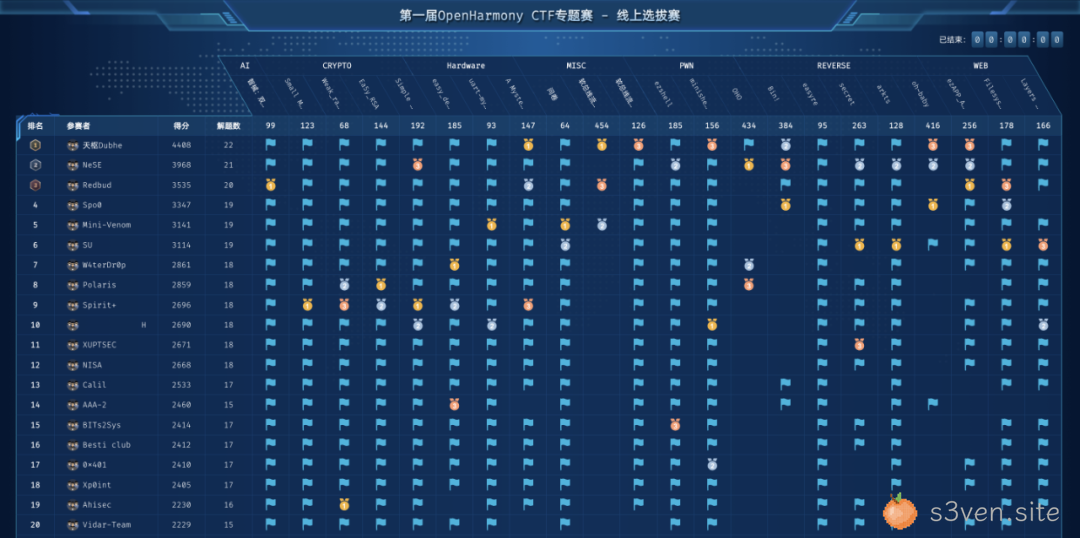1080x538 pixels.
Task: Open the easyre challenge header
Action: tap(810, 94)
